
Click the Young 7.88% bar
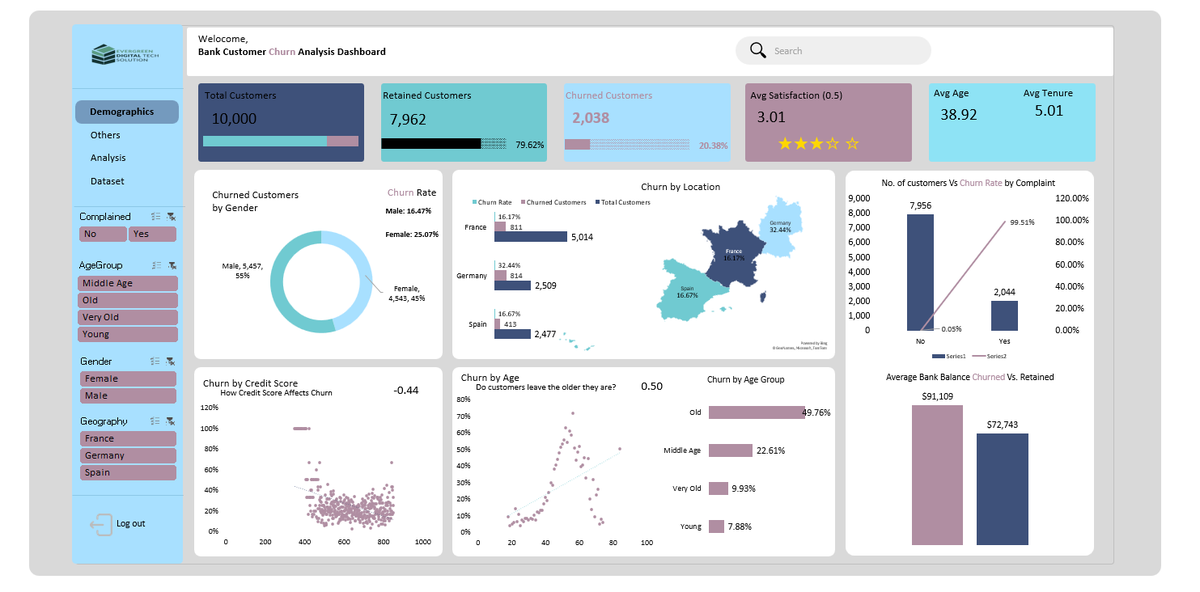[716, 526]
